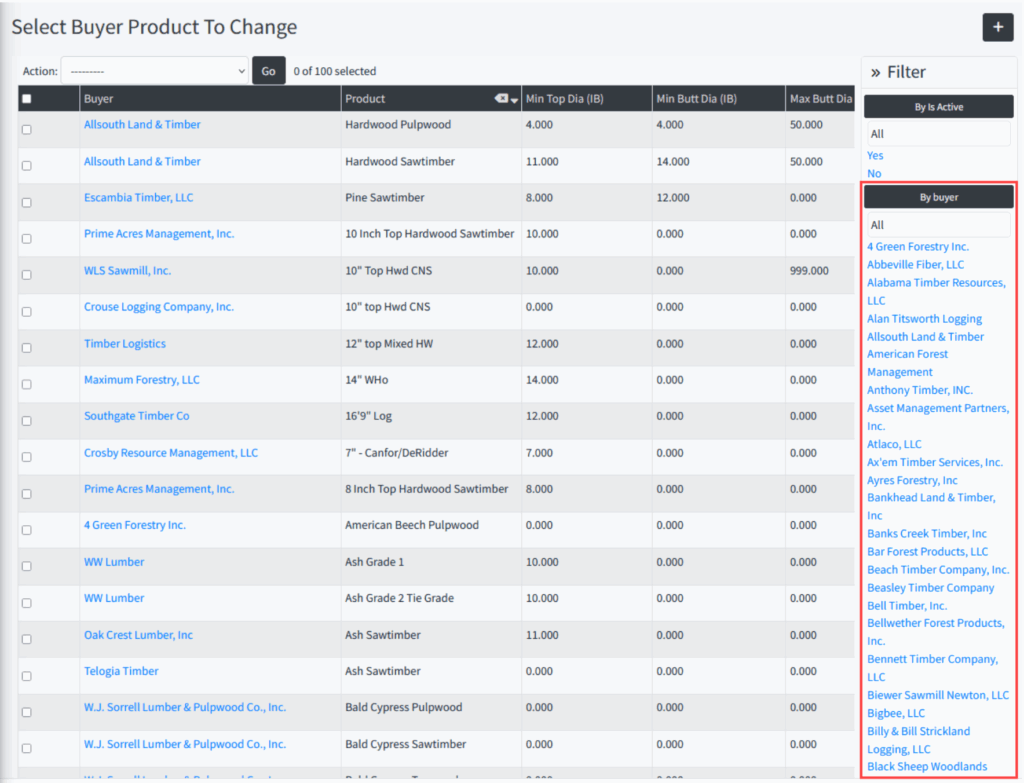Expand the By buyer filter section
The image size is (1024, 783).
tap(938, 197)
